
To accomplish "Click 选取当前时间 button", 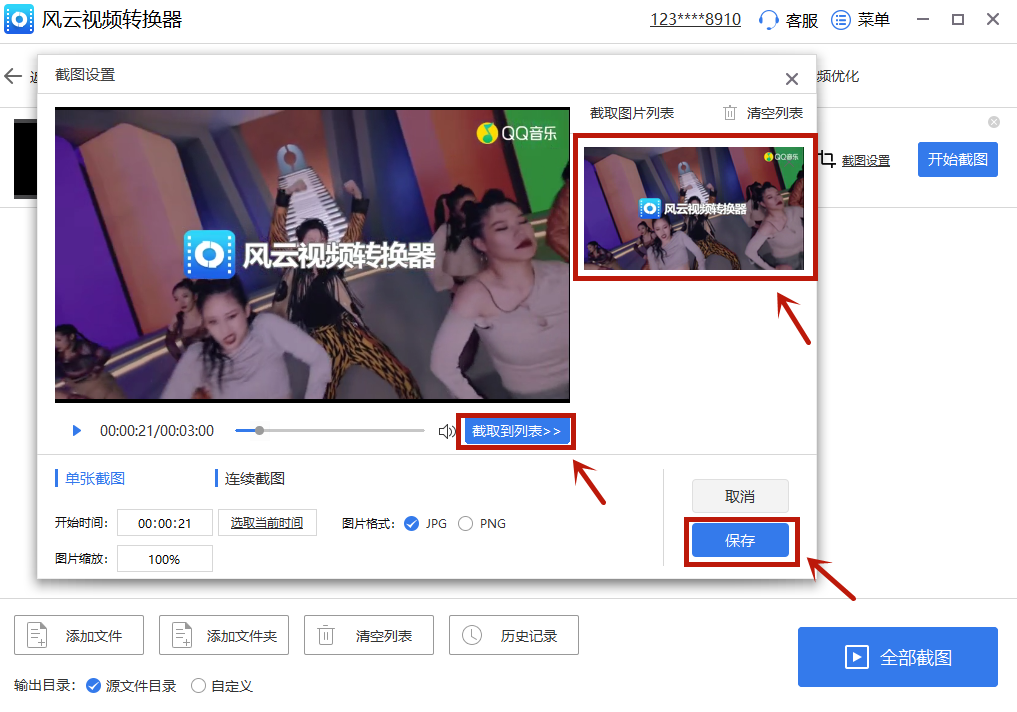I will [267, 523].
